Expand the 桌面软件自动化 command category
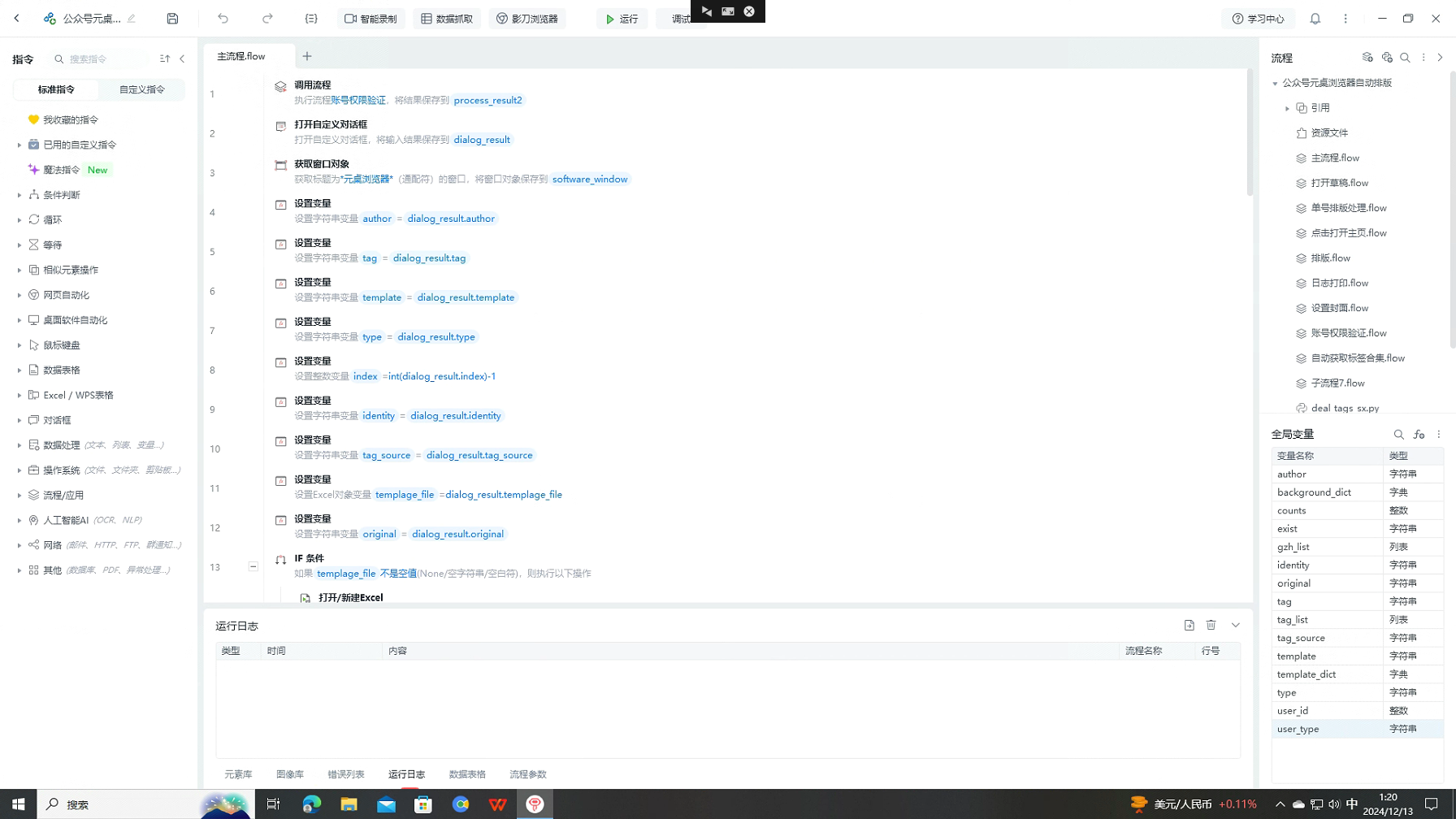The width and height of the screenshot is (1456, 819). pos(19,320)
